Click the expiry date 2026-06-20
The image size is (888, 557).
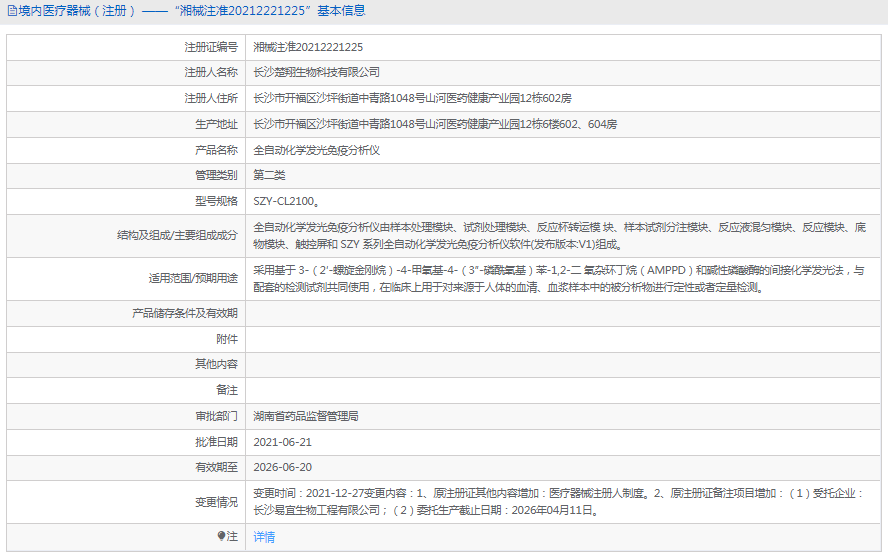pyautogui.click(x=283, y=467)
